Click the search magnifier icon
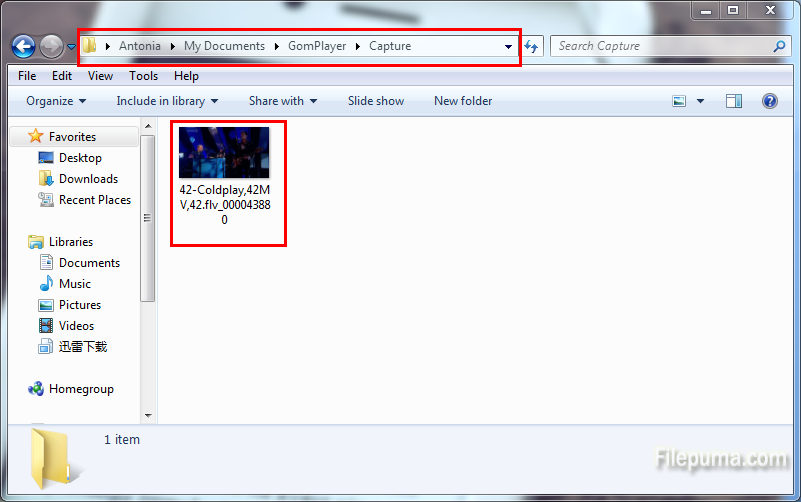The width and height of the screenshot is (801, 502). (779, 46)
